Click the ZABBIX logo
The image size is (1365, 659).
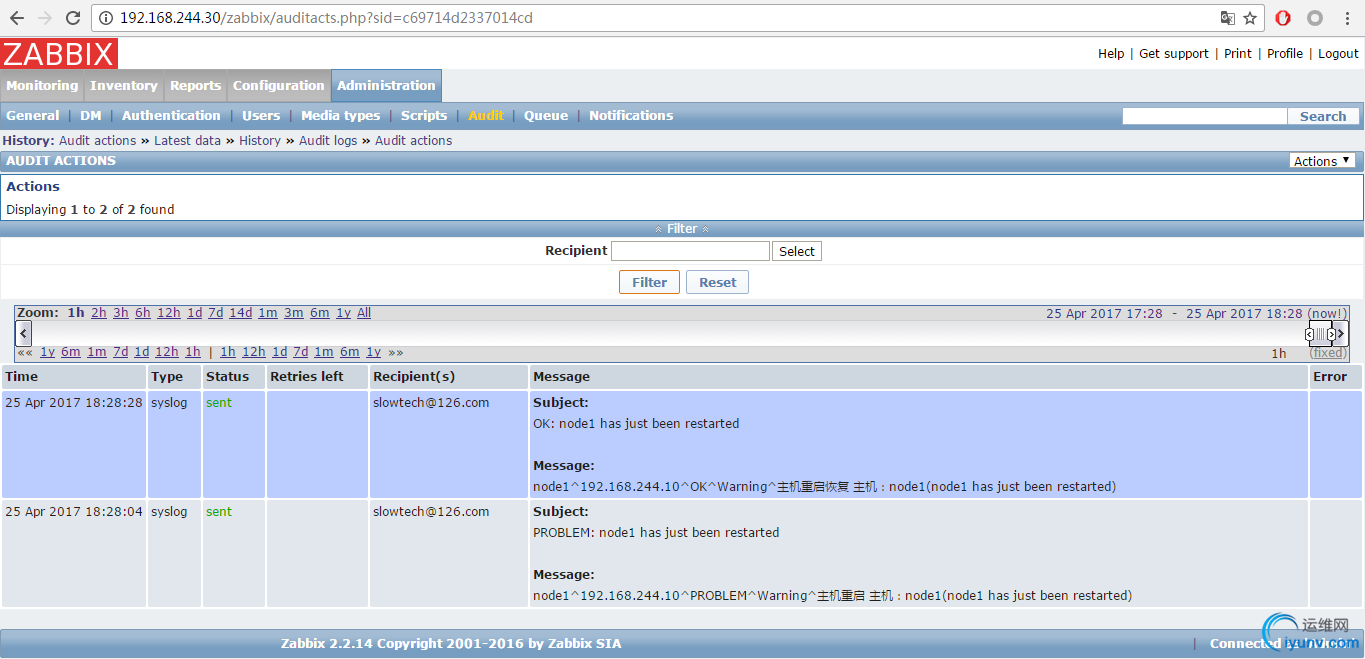59,54
